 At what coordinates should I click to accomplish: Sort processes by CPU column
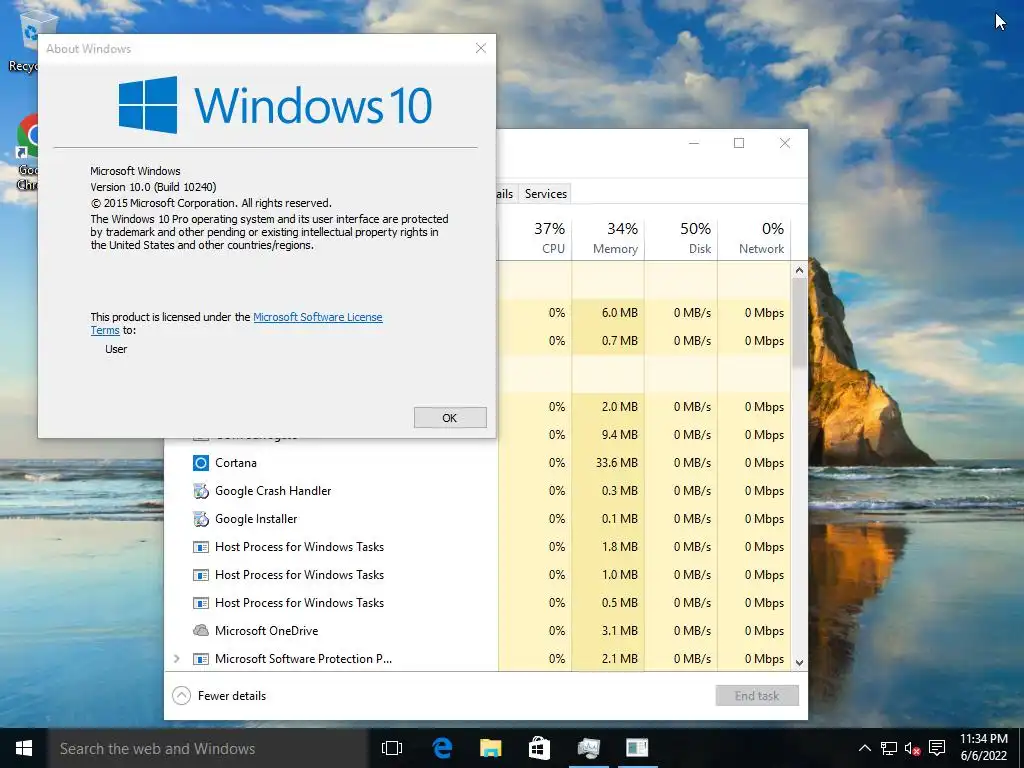535,238
